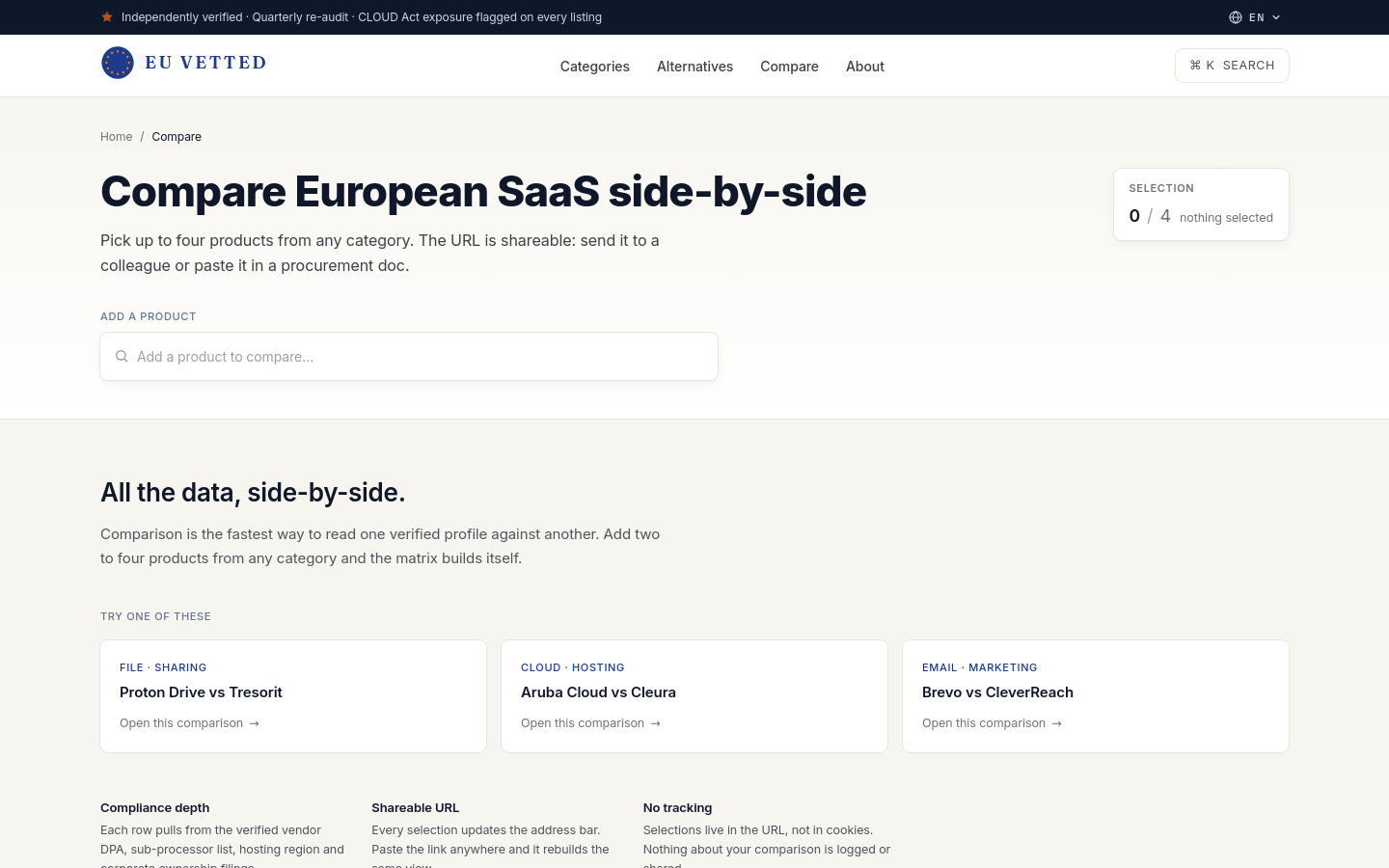The height and width of the screenshot is (868, 1389).
Task: Focus the Add a product to compare field
Action: click(409, 357)
